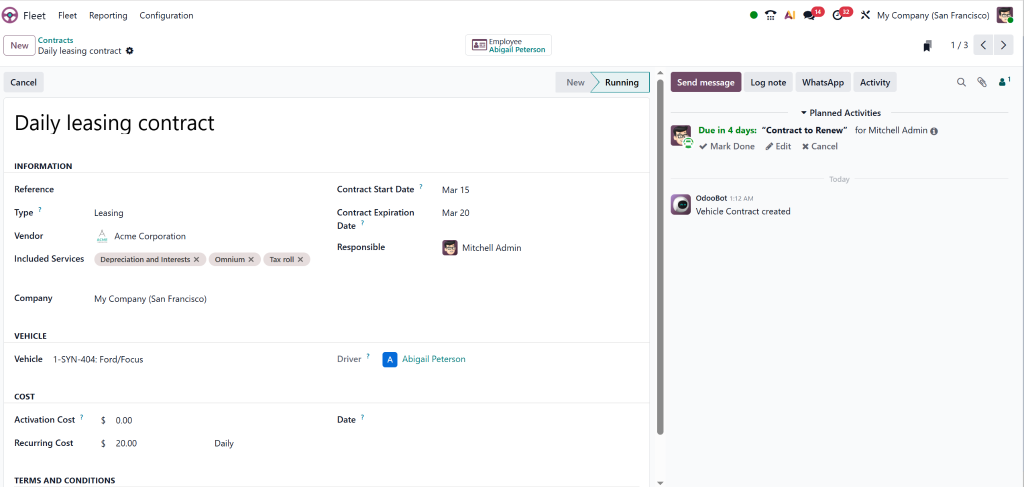This screenshot has width=1024, height=487.
Task: Open the phone/VoIP icon in top bar
Action: coord(770,15)
